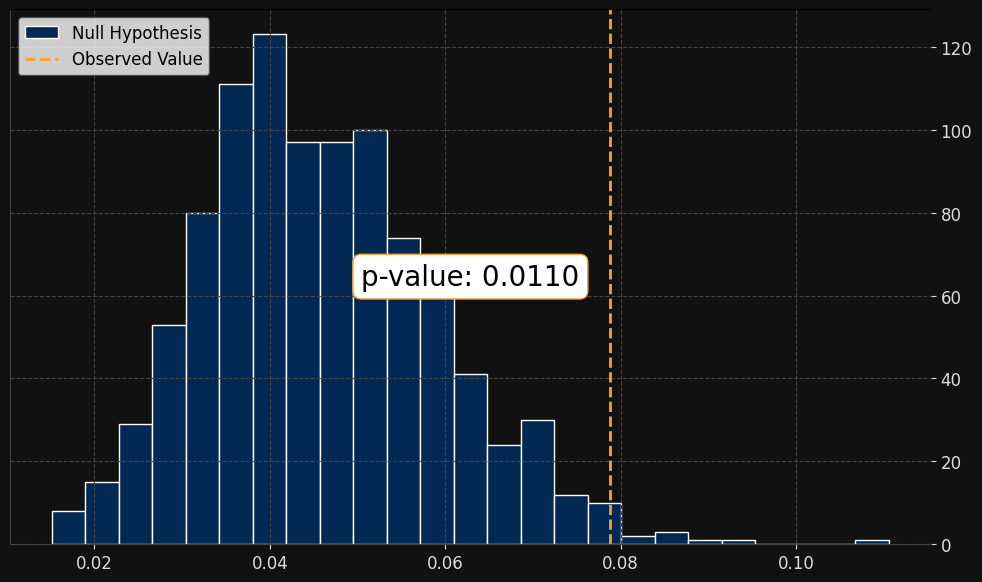982x582 pixels.
Task: Click the p-value: 0.0110 annotation box
Action: (470, 277)
